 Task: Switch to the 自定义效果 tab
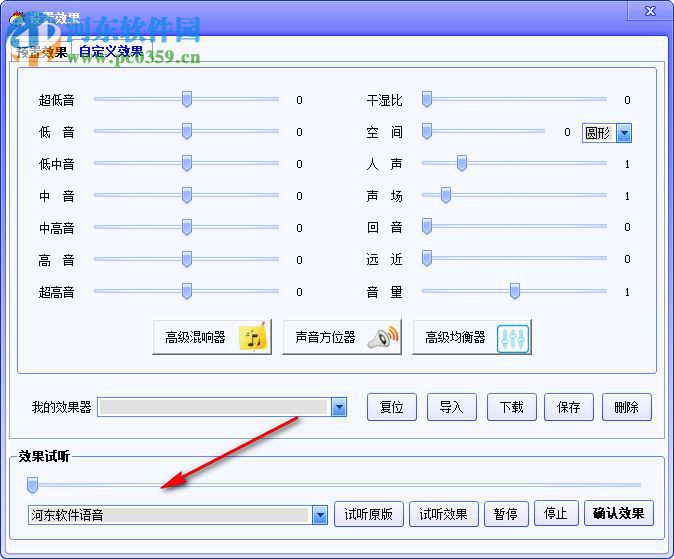pyautogui.click(x=111, y=52)
